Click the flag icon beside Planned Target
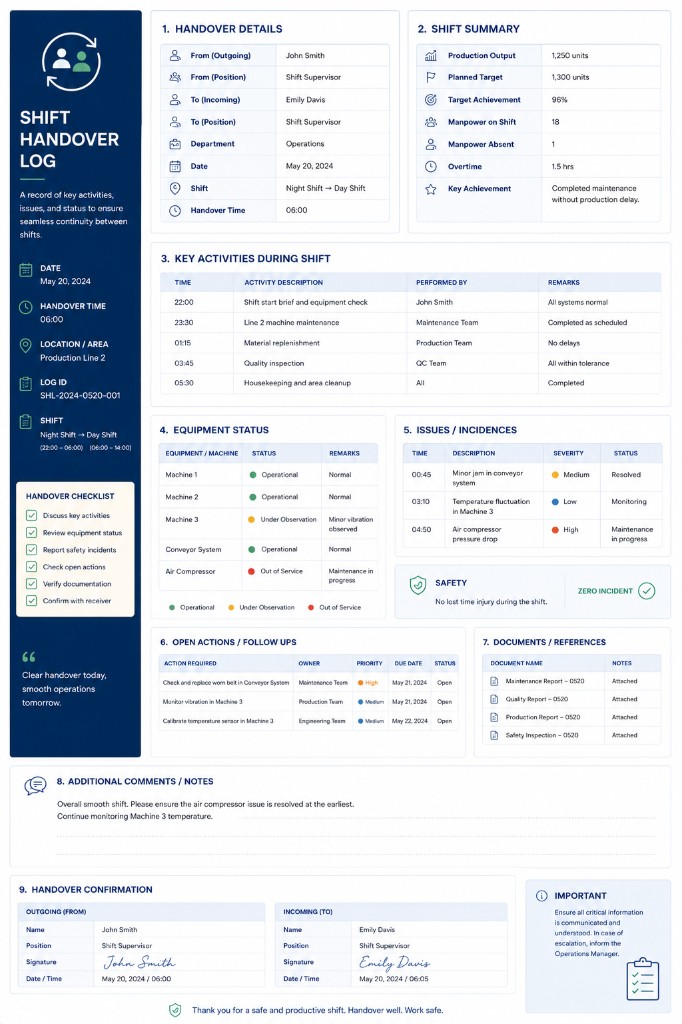This screenshot has width=682, height=1024. (430, 77)
